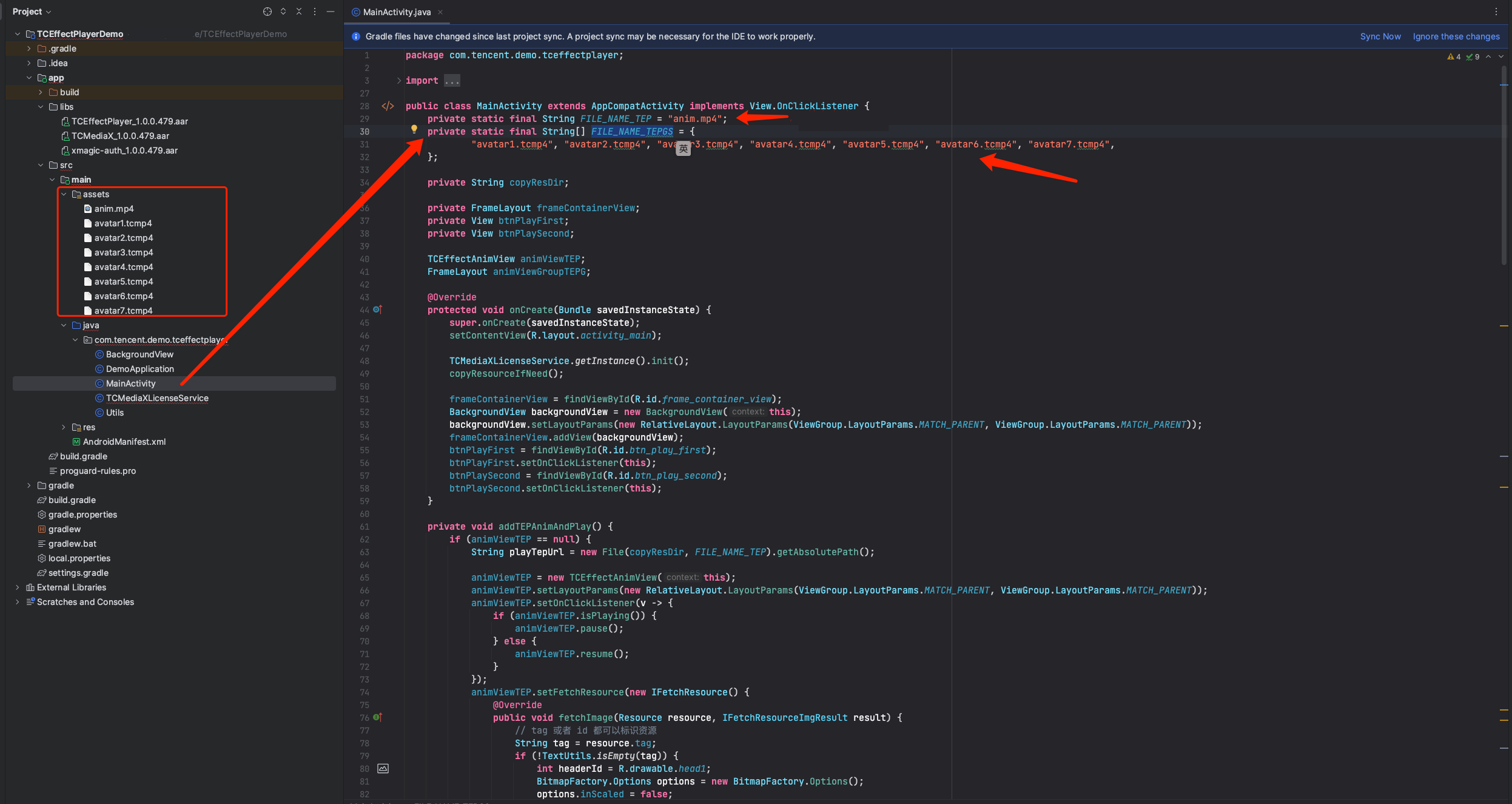
Task: Click Ignore these changes link
Action: [1456, 36]
